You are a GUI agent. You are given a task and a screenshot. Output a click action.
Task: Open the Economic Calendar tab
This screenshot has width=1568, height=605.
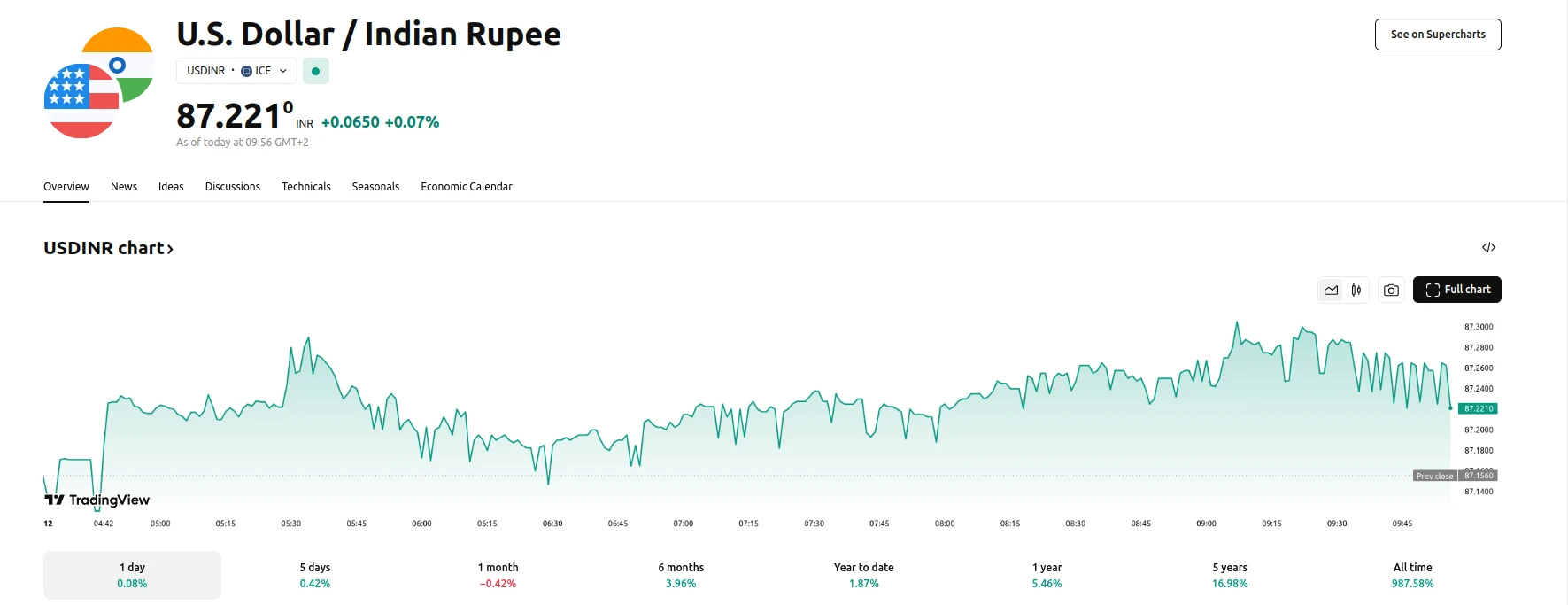tap(466, 187)
